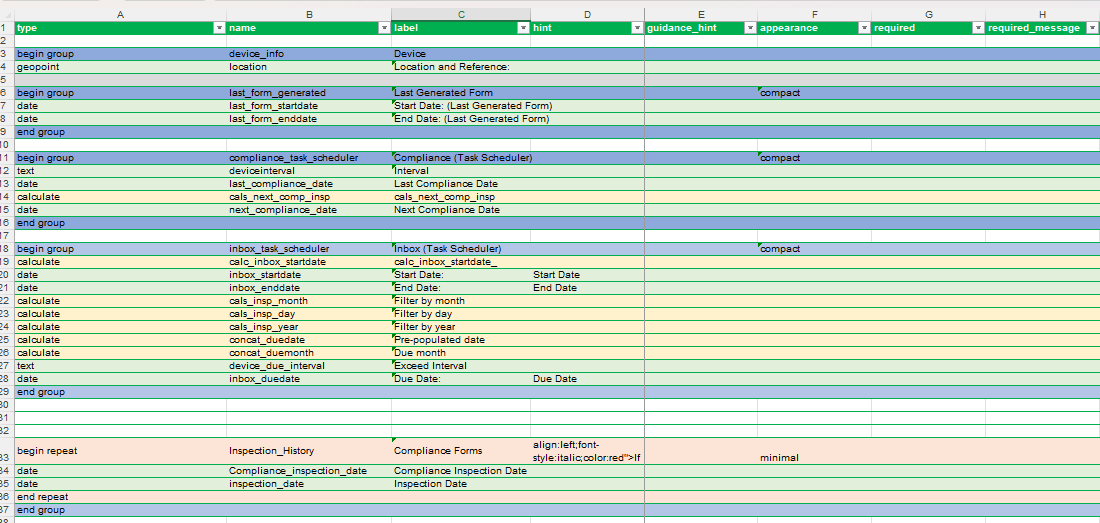
Task: Click the 'Compliance_inspection_date' cell
Action: coord(309,471)
